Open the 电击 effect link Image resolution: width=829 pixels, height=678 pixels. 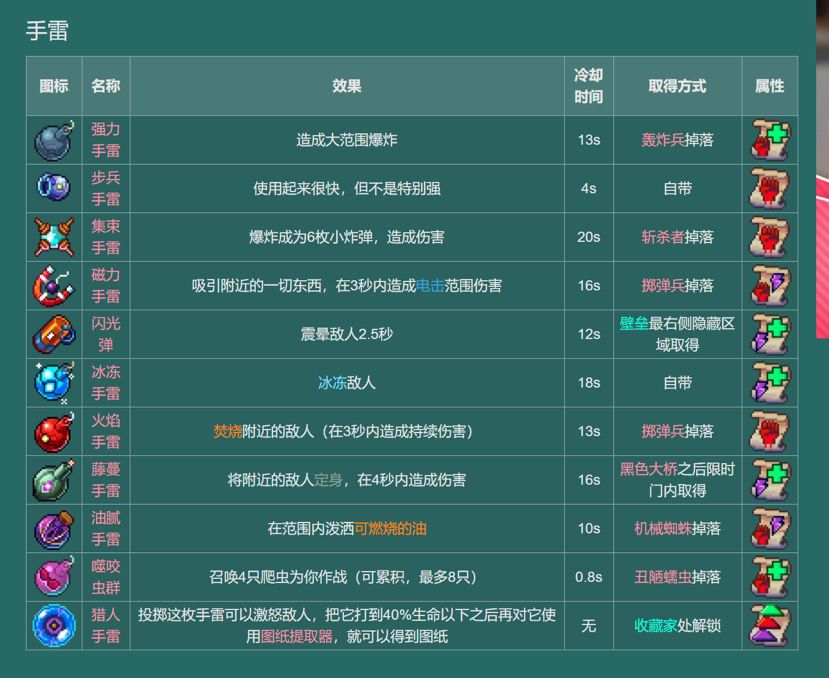(430, 286)
